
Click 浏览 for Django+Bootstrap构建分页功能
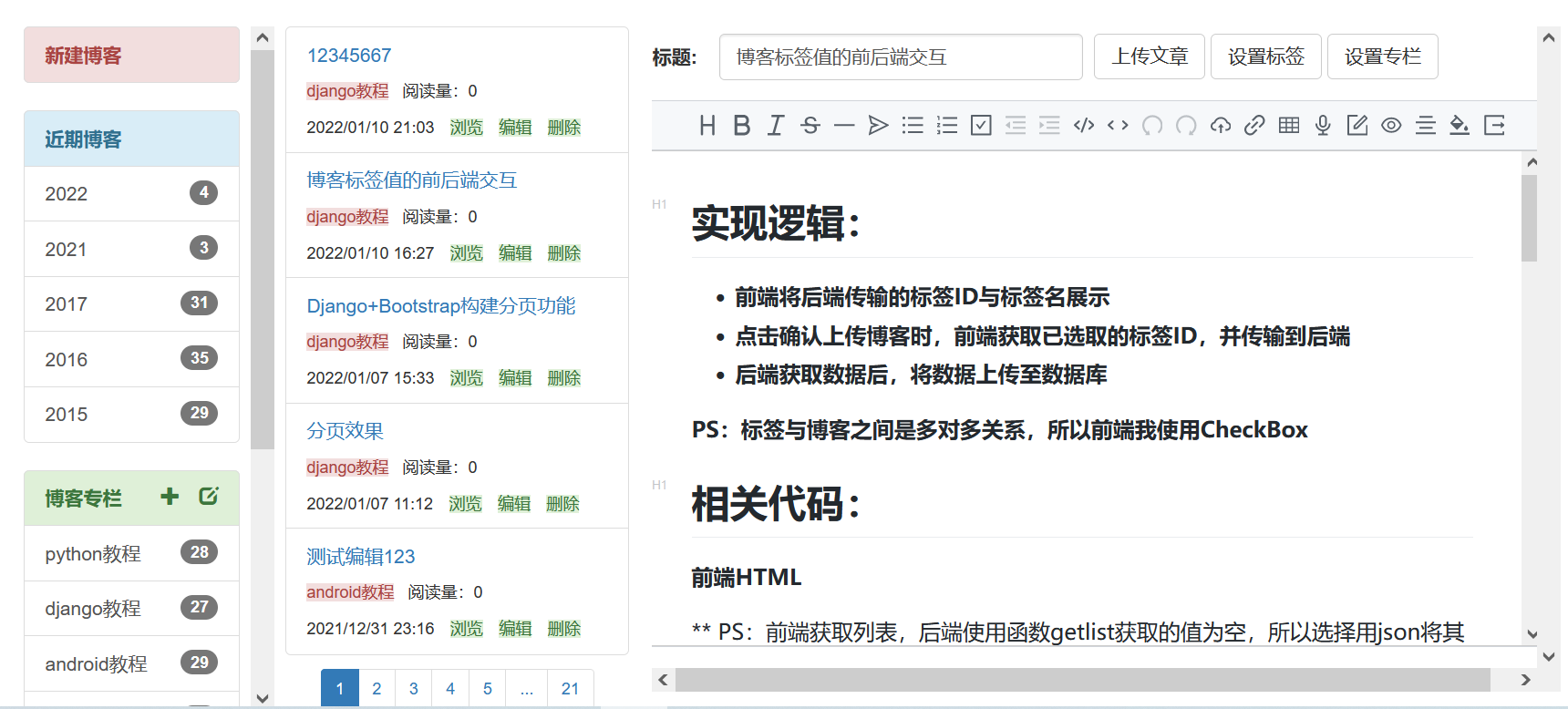[467, 378]
